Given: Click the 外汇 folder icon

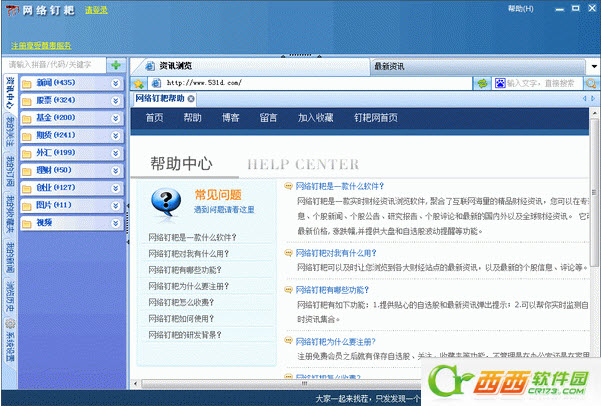Looking at the screenshot, I should (x=26, y=154).
